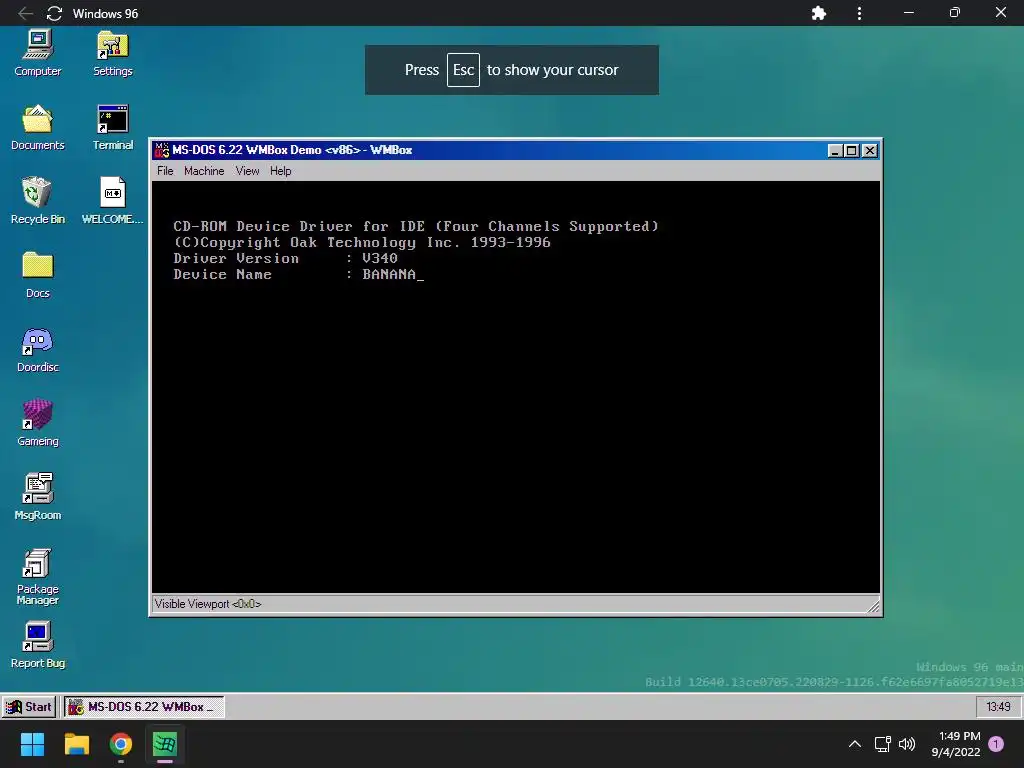This screenshot has width=1024, height=768.
Task: Click the WMBox window resize grip
Action: coord(873,605)
